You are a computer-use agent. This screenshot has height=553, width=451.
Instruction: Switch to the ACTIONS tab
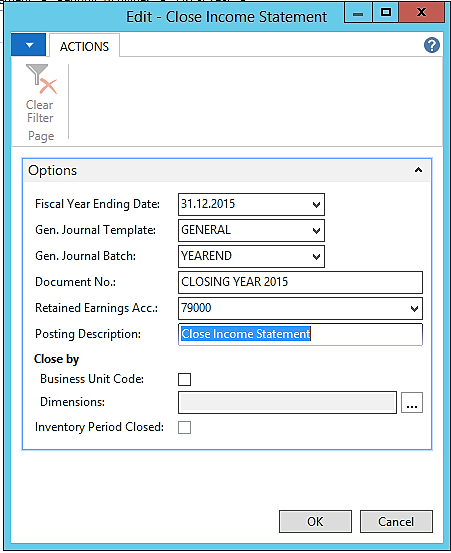[x=84, y=47]
